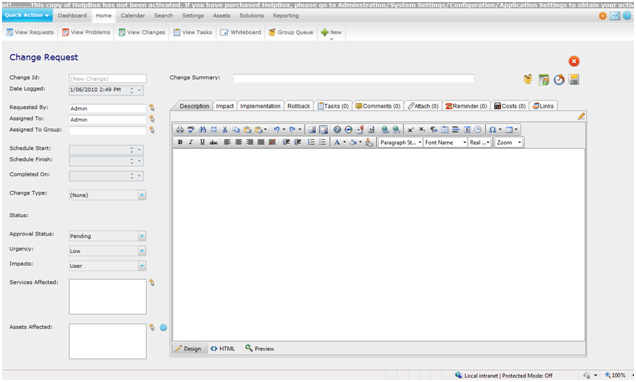Click the spell check icon in editor
This screenshot has height=382, width=636.
(x=191, y=130)
